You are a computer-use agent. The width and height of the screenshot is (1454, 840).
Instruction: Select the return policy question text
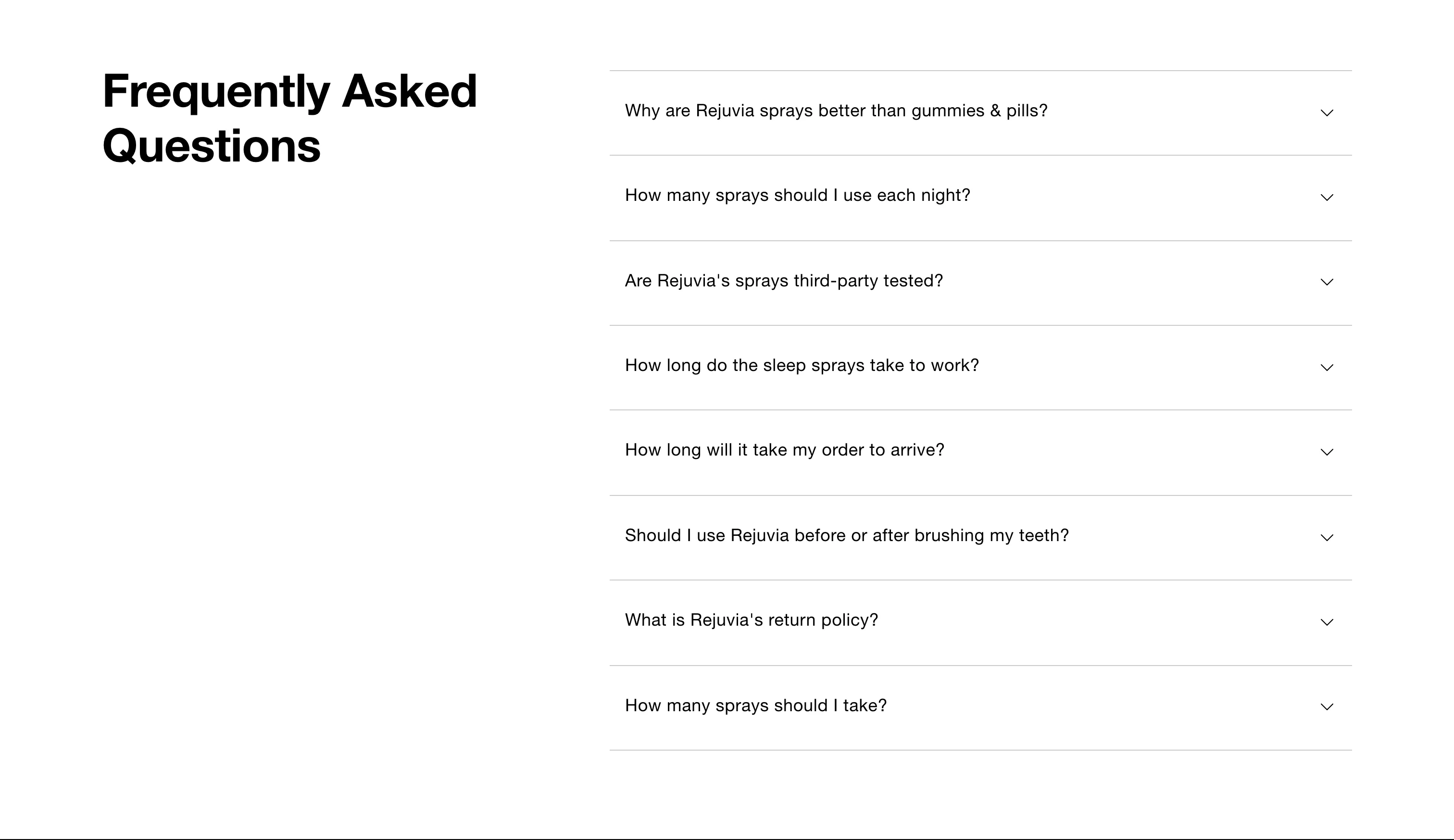click(x=751, y=620)
